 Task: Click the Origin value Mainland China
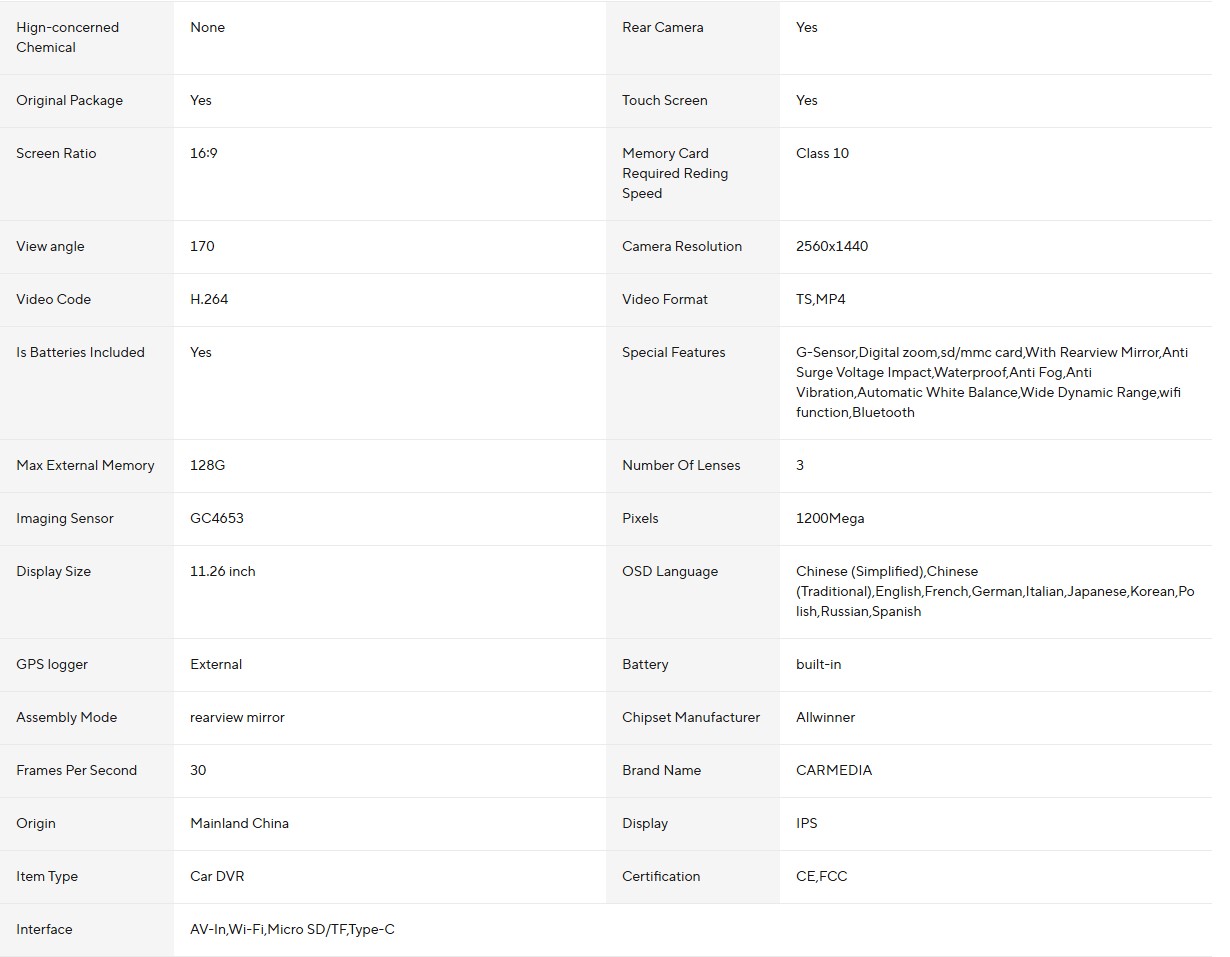tap(239, 823)
